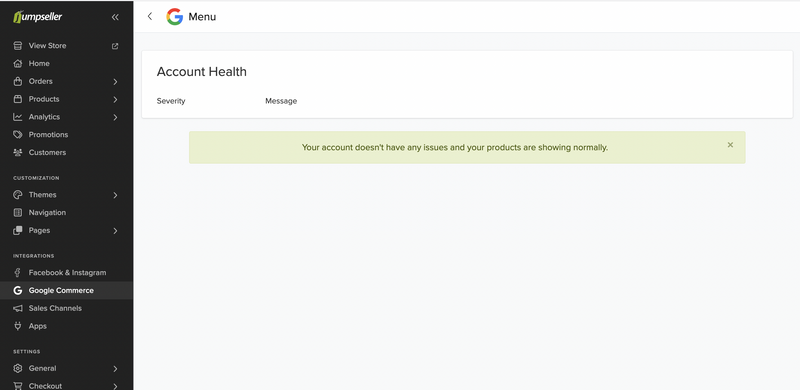800x390 pixels.
Task: Click the colored Google logo in header
Action: [174, 17]
